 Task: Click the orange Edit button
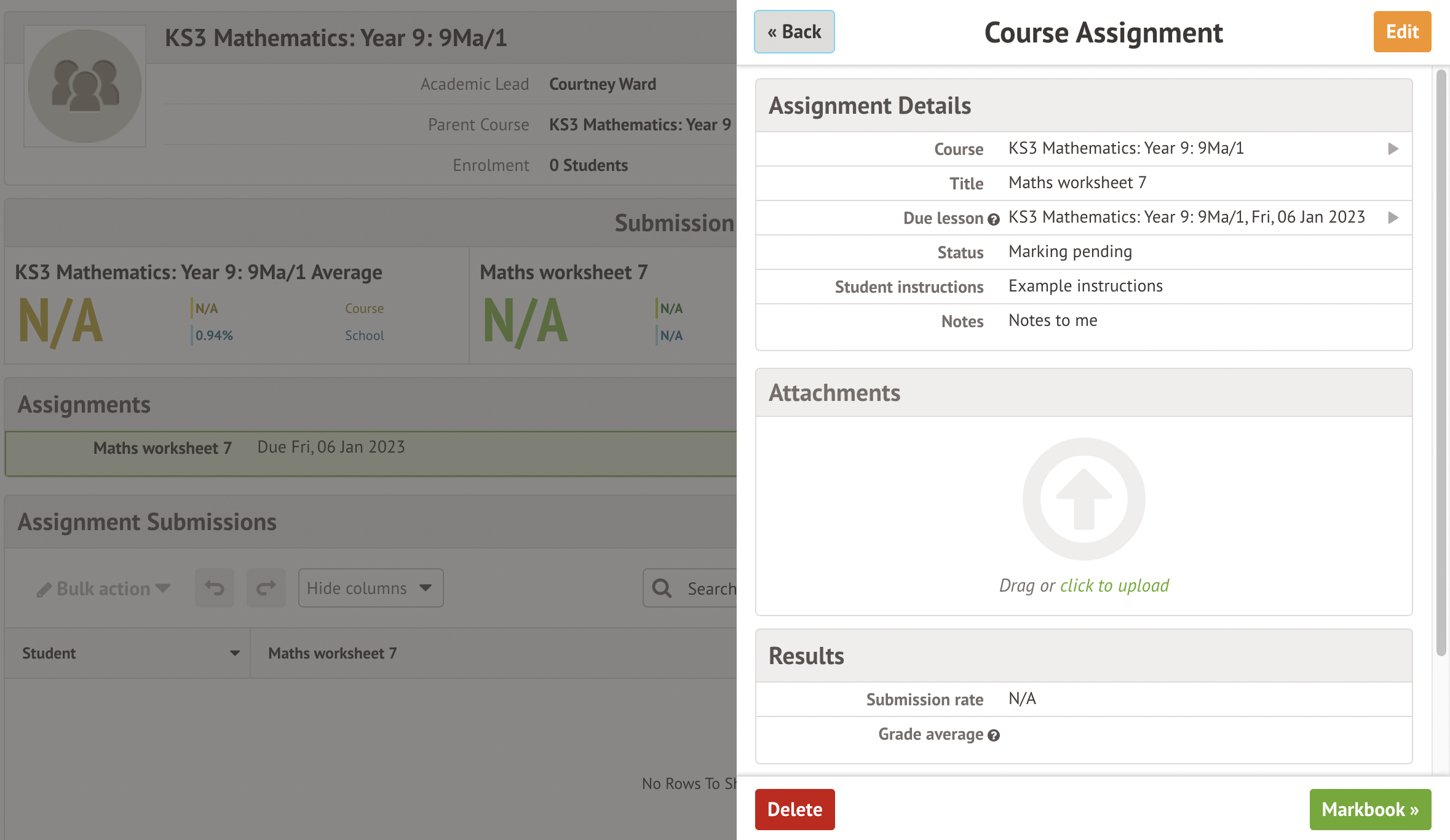pyautogui.click(x=1401, y=32)
